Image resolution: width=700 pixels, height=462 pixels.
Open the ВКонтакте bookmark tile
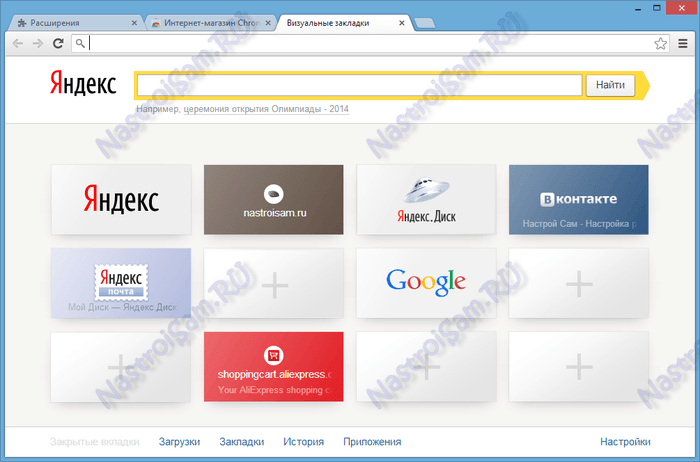point(579,200)
